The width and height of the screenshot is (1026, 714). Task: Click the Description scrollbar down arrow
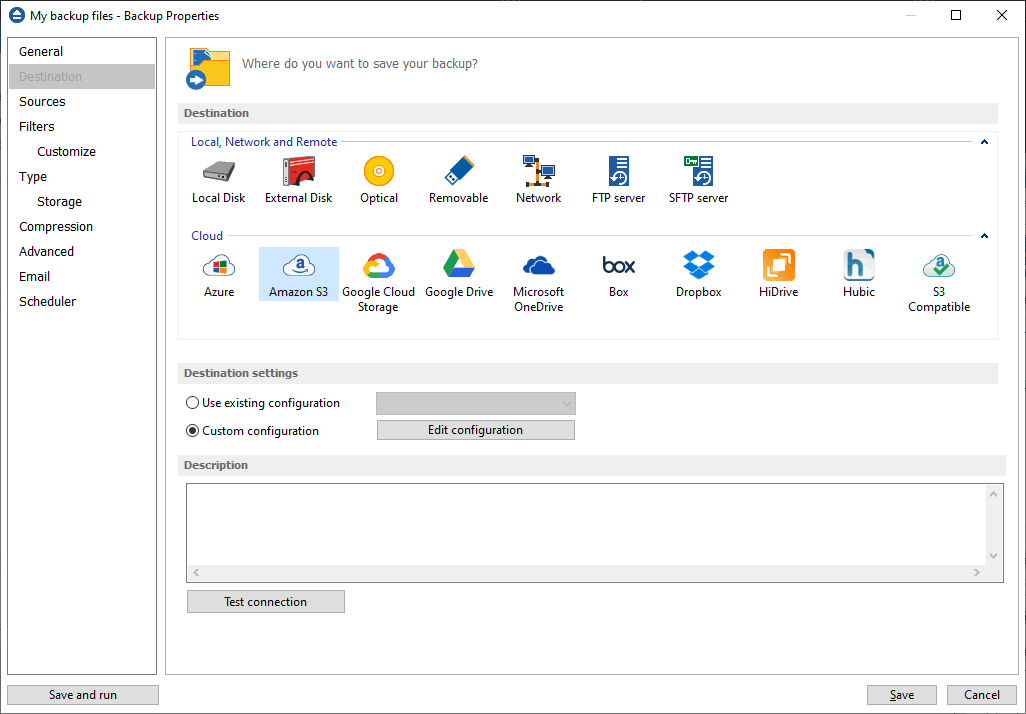(993, 556)
